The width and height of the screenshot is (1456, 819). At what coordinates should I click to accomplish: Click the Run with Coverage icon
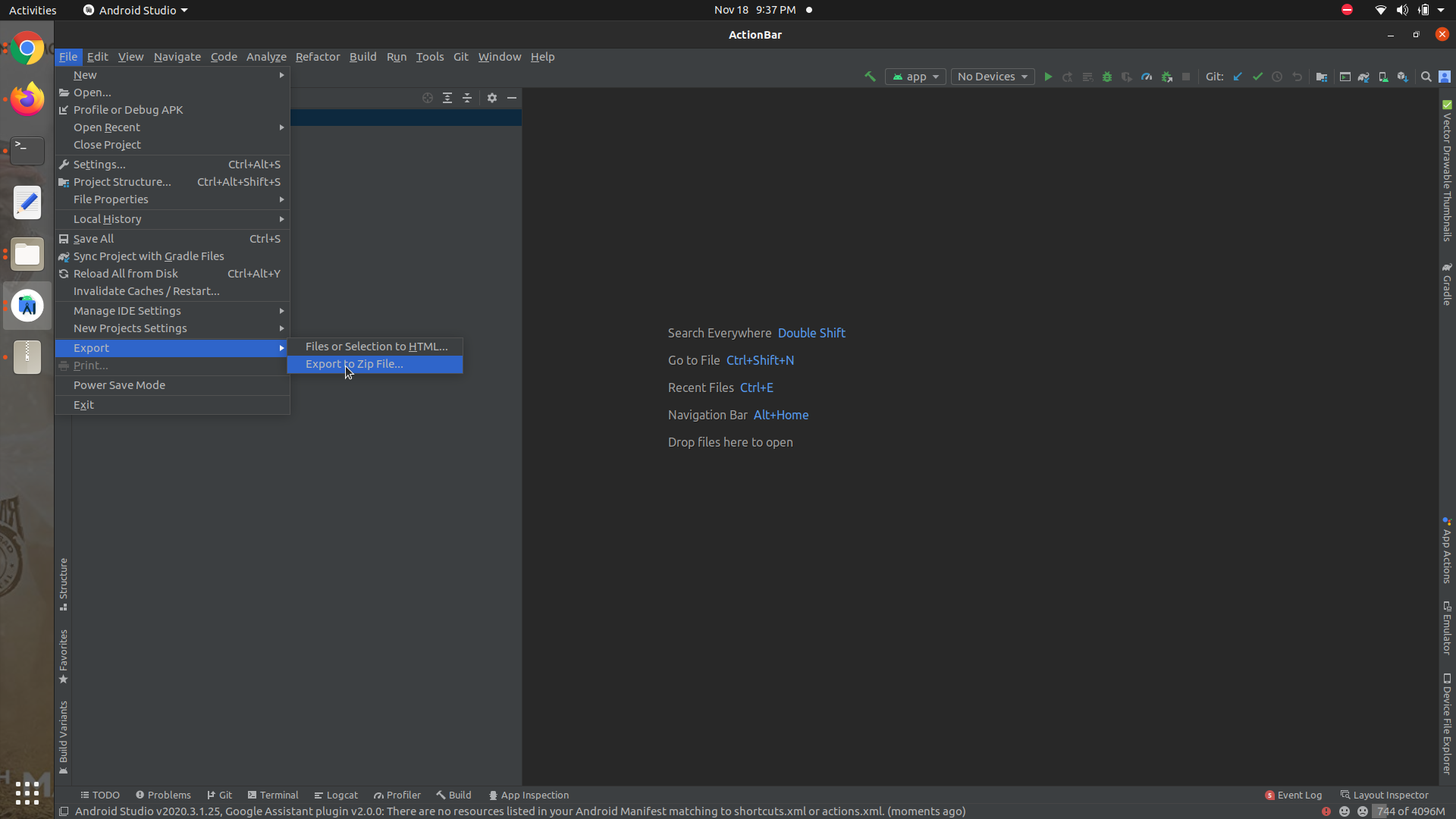pos(1127,77)
